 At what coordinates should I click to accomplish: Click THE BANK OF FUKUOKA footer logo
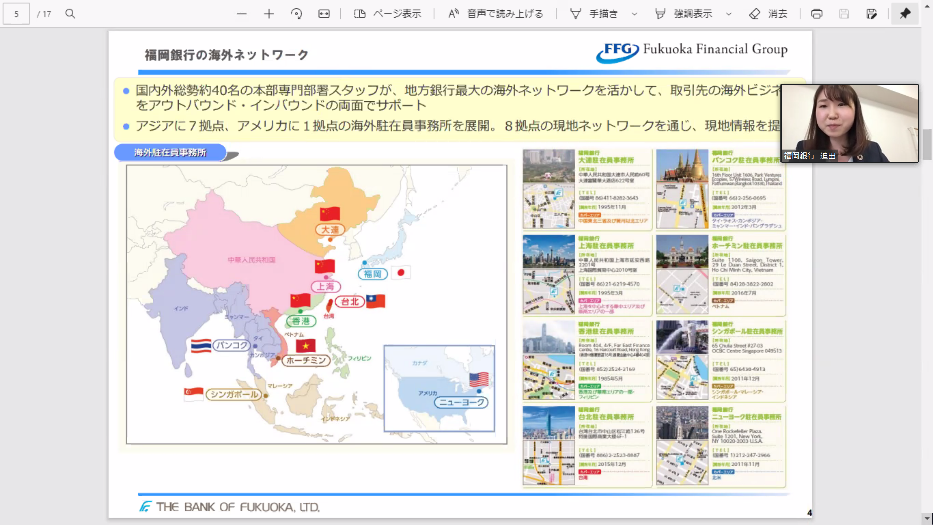(x=230, y=507)
